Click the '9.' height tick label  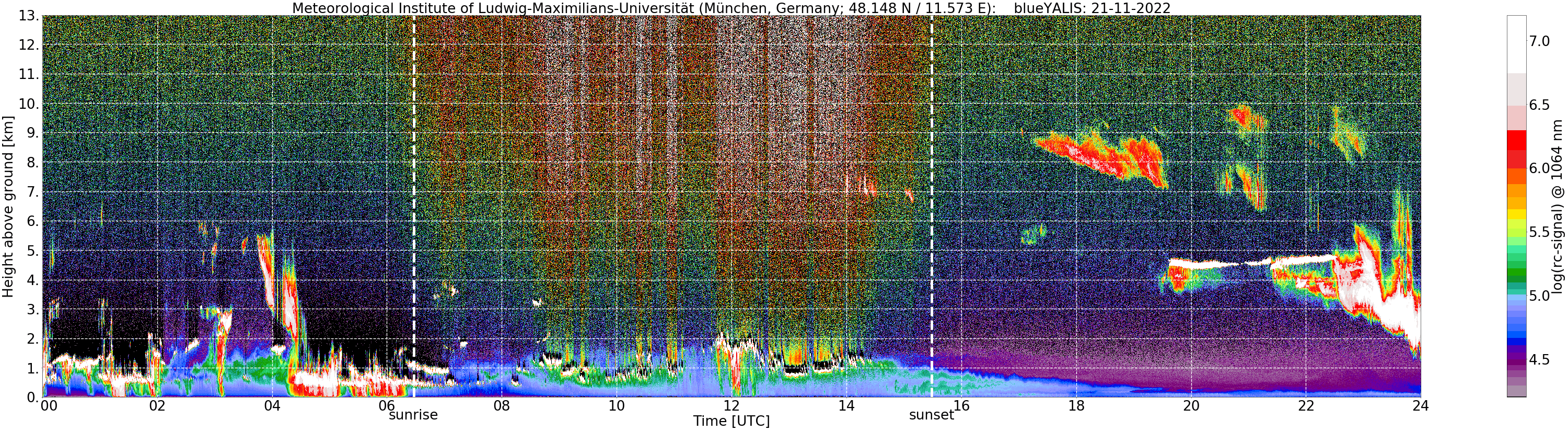coord(33,133)
